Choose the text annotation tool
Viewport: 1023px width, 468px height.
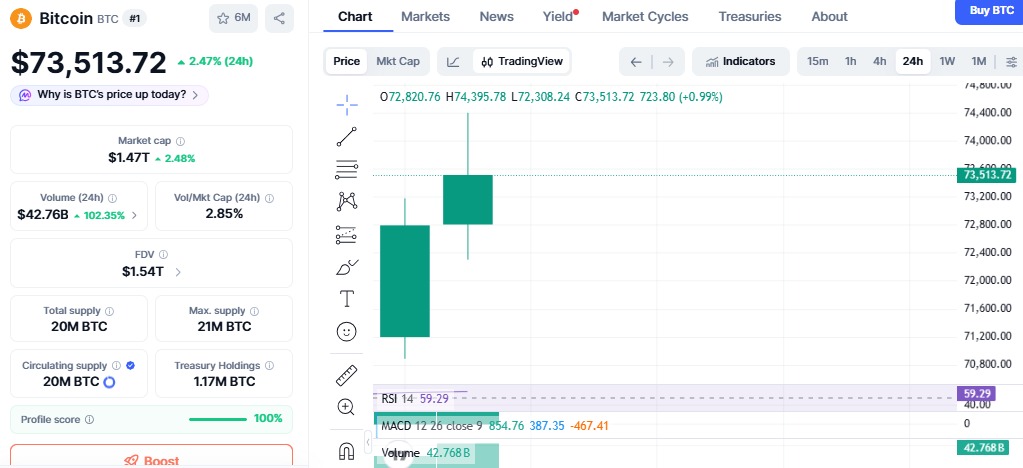pyautogui.click(x=347, y=298)
